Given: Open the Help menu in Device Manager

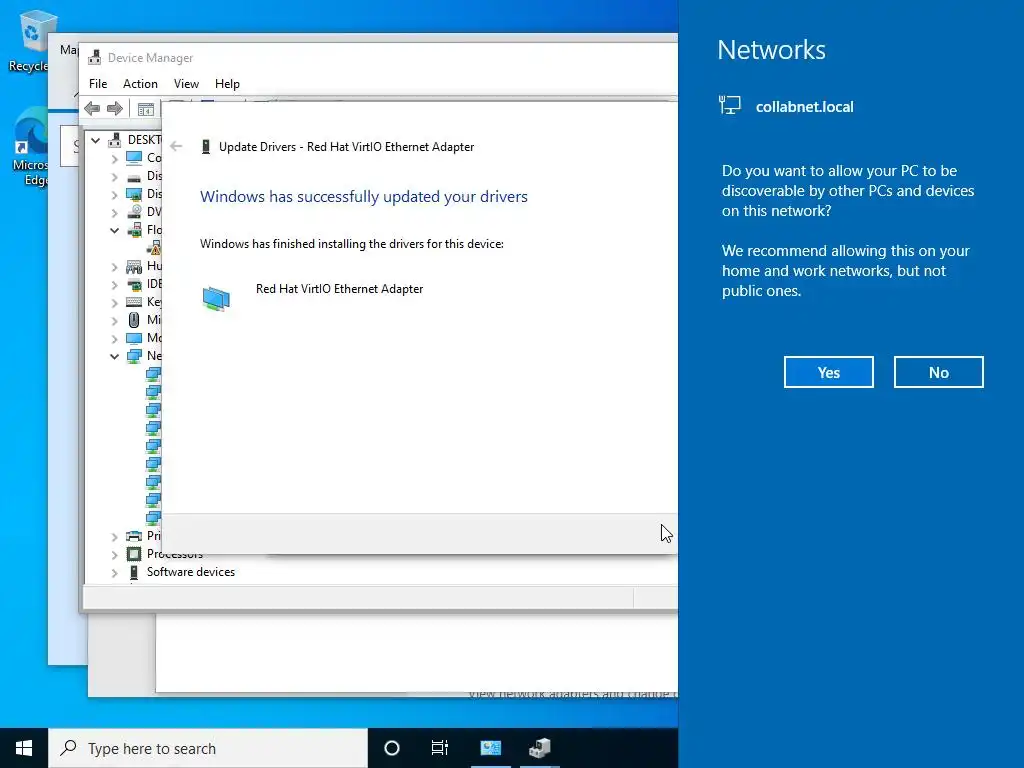Looking at the screenshot, I should [x=227, y=84].
